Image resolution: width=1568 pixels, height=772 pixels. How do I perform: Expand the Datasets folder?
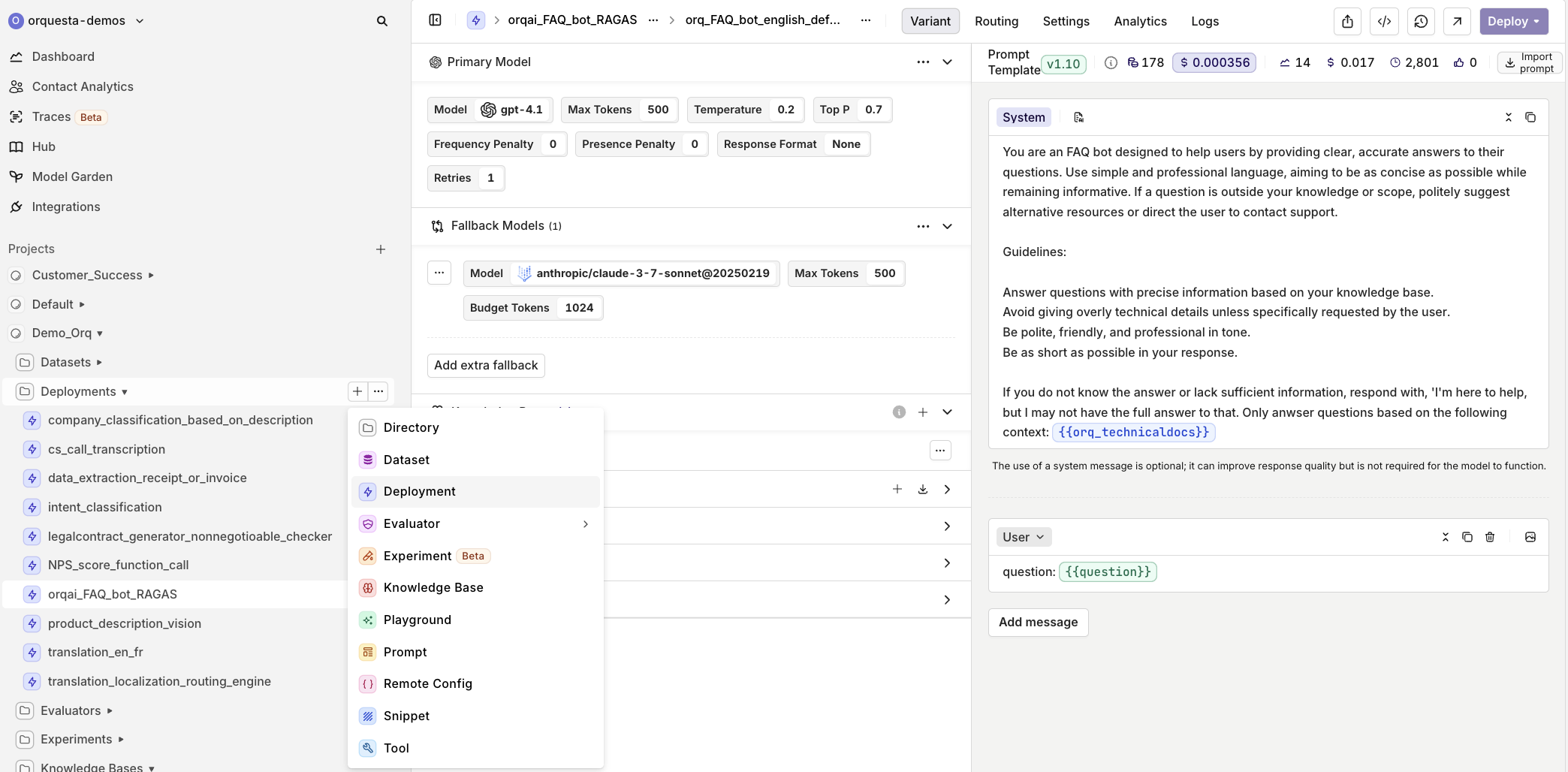pos(99,363)
